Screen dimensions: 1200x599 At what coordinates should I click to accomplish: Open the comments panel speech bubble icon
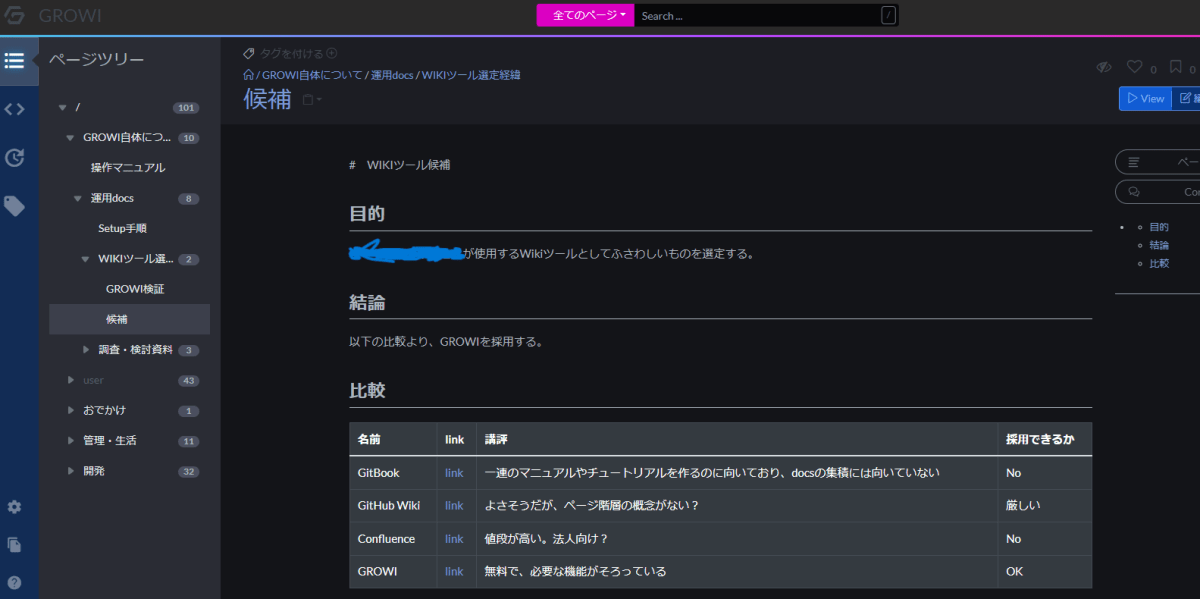[1133, 191]
